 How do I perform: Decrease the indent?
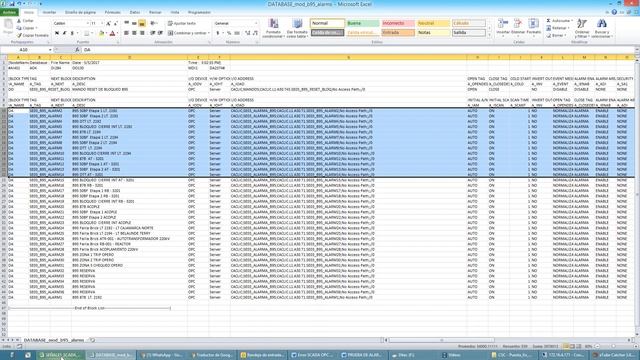coord(152,33)
